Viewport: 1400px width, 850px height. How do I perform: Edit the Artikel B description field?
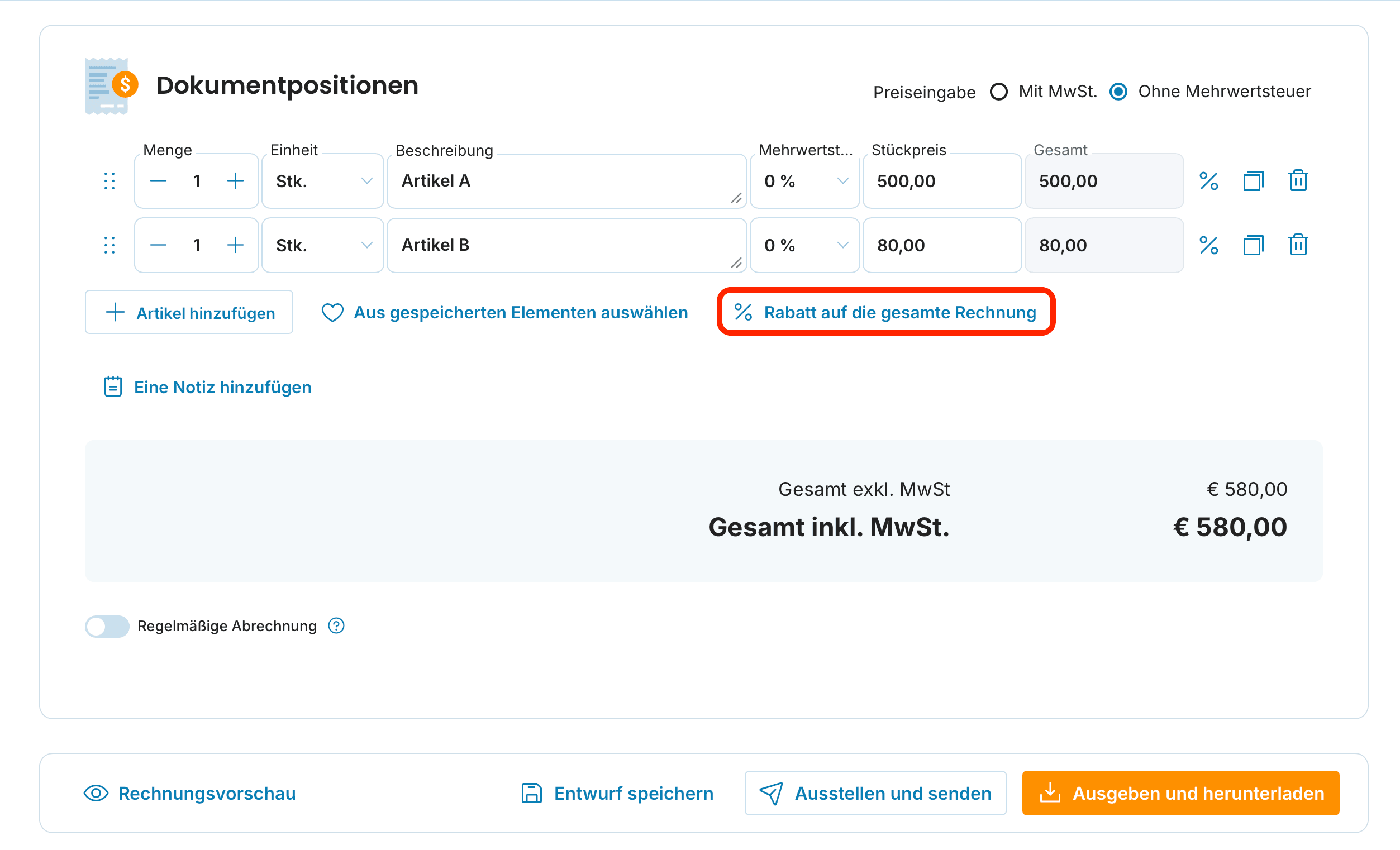(566, 246)
